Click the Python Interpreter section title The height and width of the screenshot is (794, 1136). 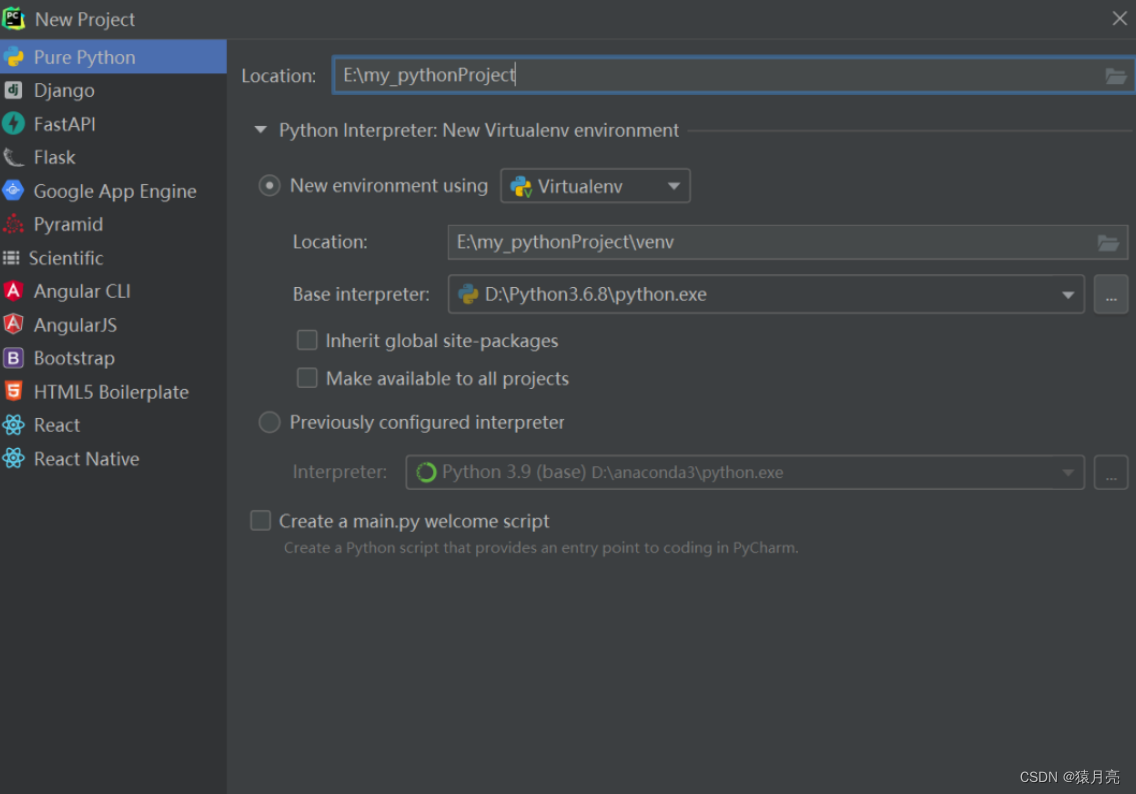[479, 130]
